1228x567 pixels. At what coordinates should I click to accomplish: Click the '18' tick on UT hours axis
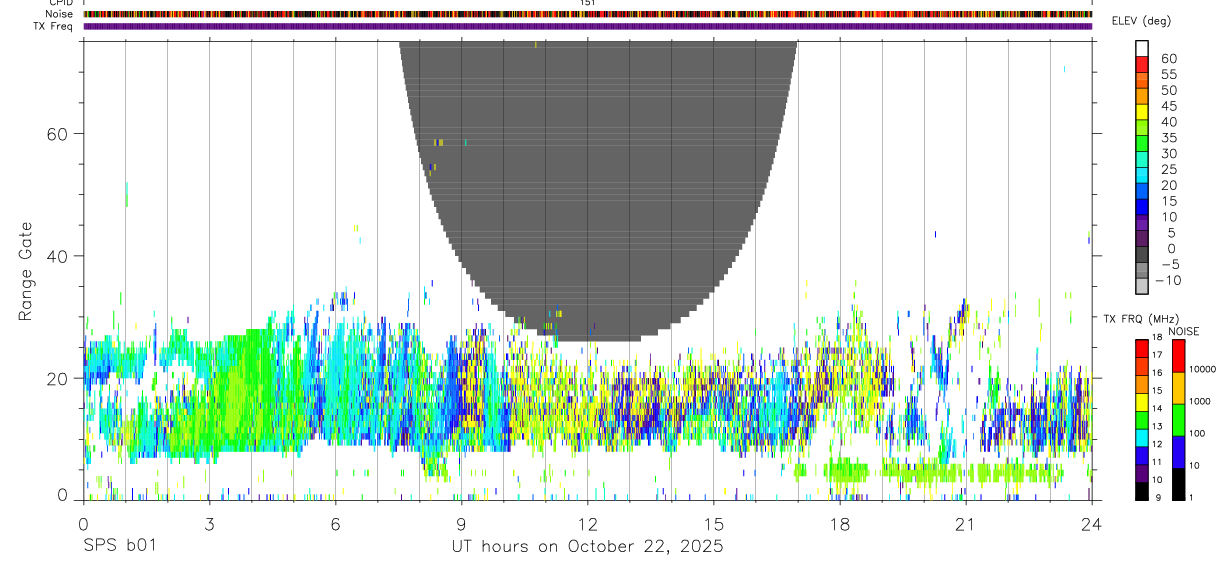click(839, 525)
